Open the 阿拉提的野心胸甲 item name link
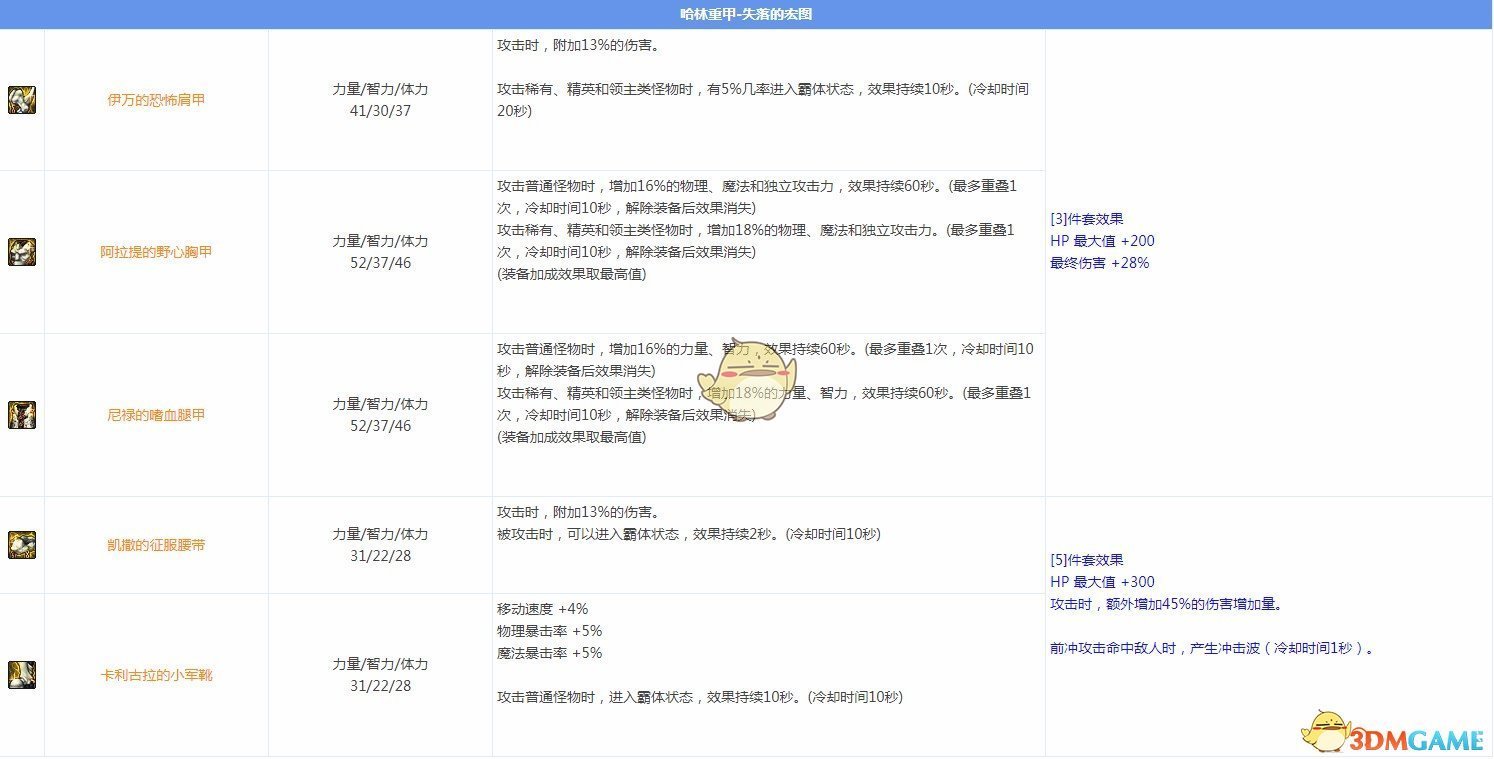 coord(156,252)
